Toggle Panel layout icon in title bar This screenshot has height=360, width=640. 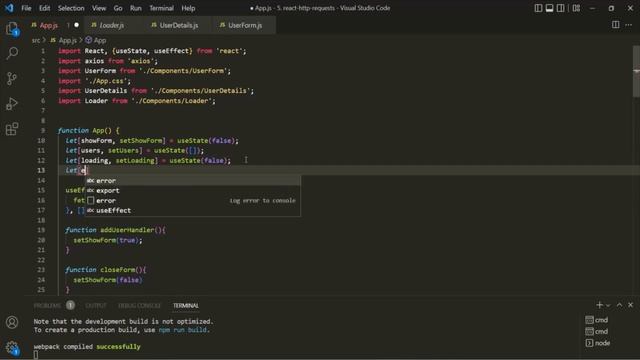click(549, 8)
